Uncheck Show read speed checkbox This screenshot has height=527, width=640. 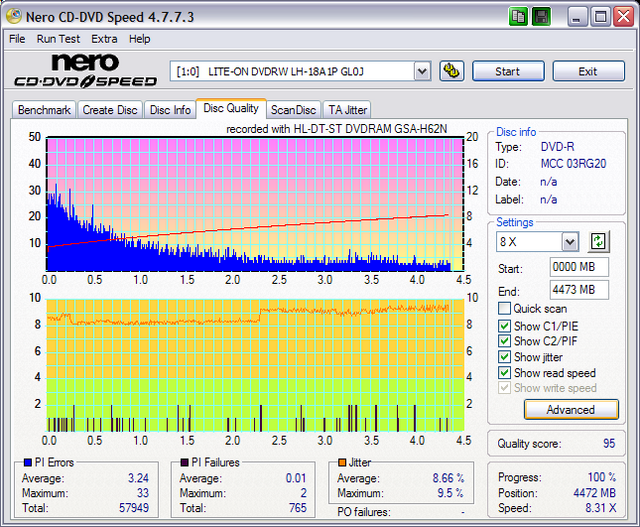coord(504,372)
